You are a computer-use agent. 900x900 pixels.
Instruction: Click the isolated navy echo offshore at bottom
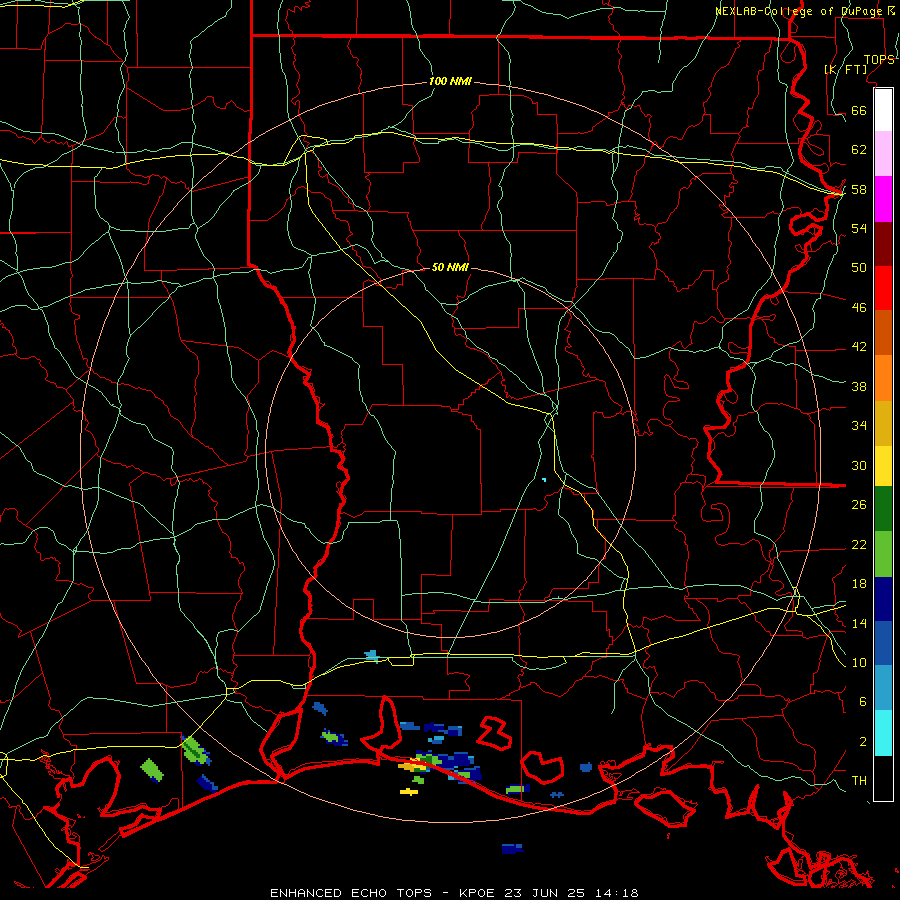tap(512, 848)
